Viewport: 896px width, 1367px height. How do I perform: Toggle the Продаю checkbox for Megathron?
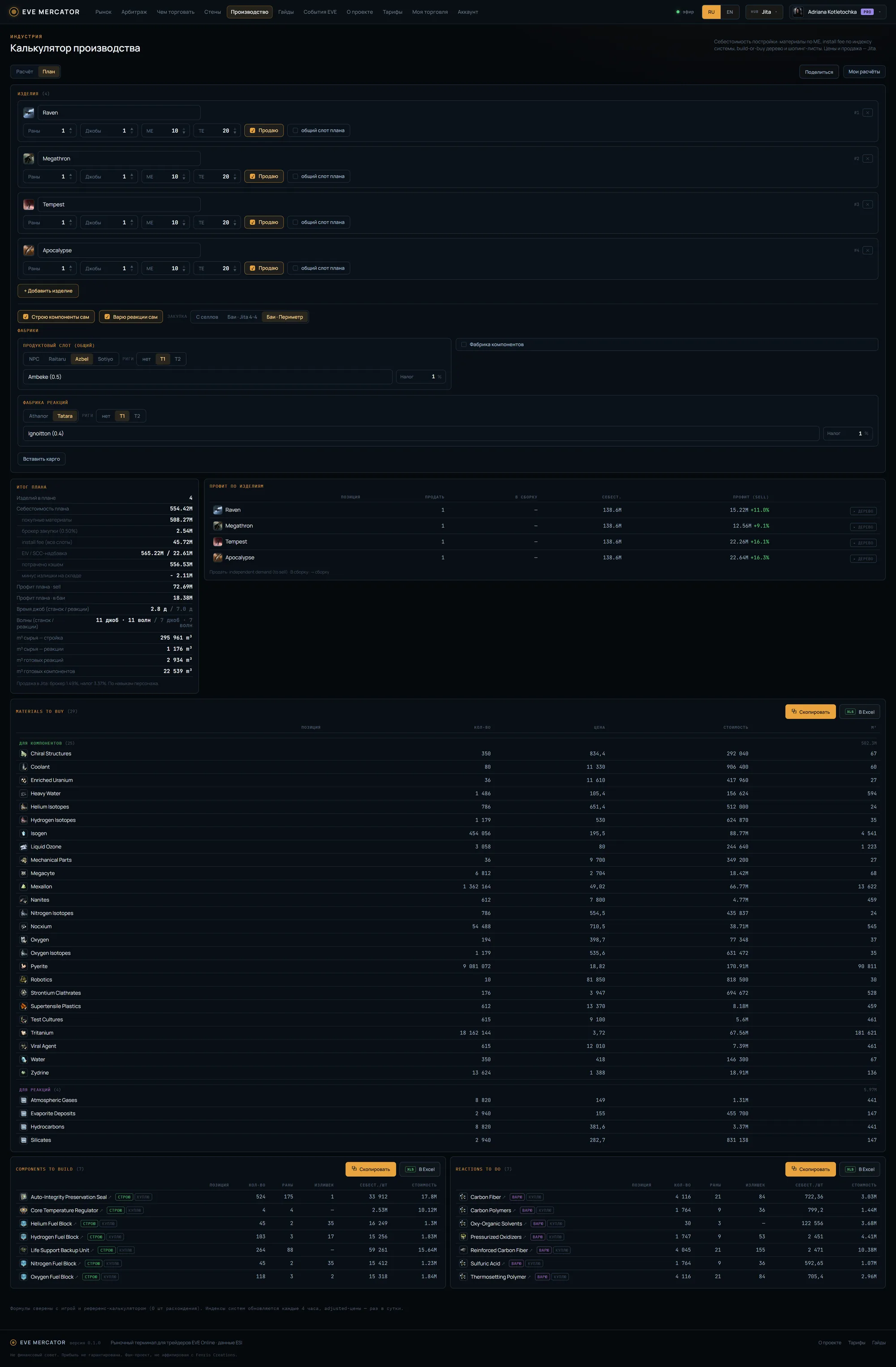coord(253,176)
